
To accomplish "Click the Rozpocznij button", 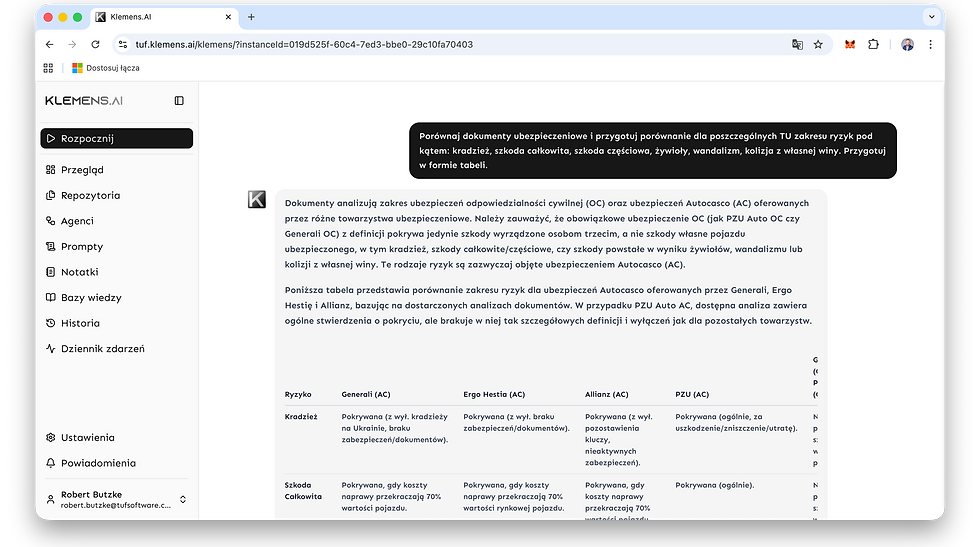I will point(117,138).
